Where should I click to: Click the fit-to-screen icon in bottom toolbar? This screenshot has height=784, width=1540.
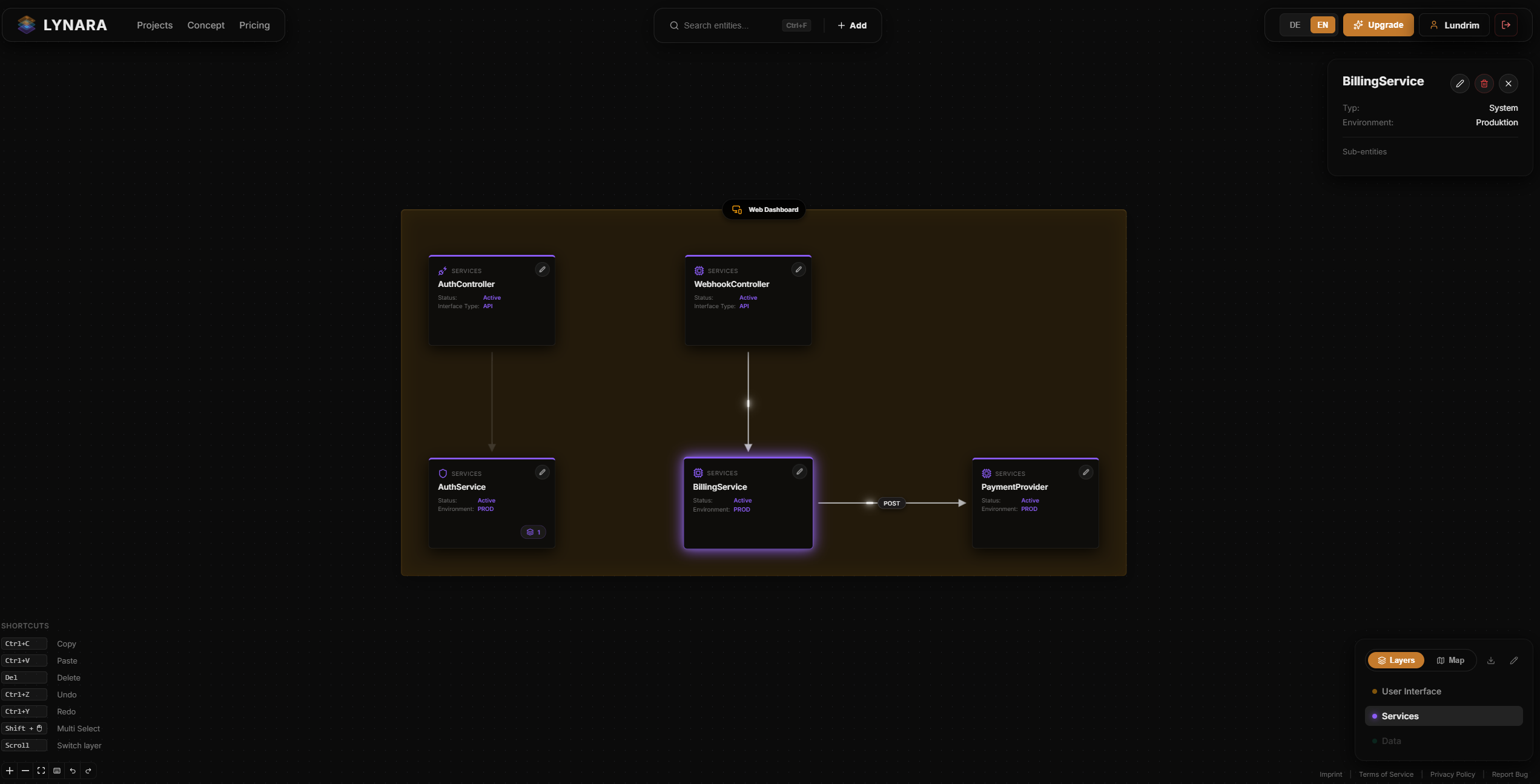point(41,770)
